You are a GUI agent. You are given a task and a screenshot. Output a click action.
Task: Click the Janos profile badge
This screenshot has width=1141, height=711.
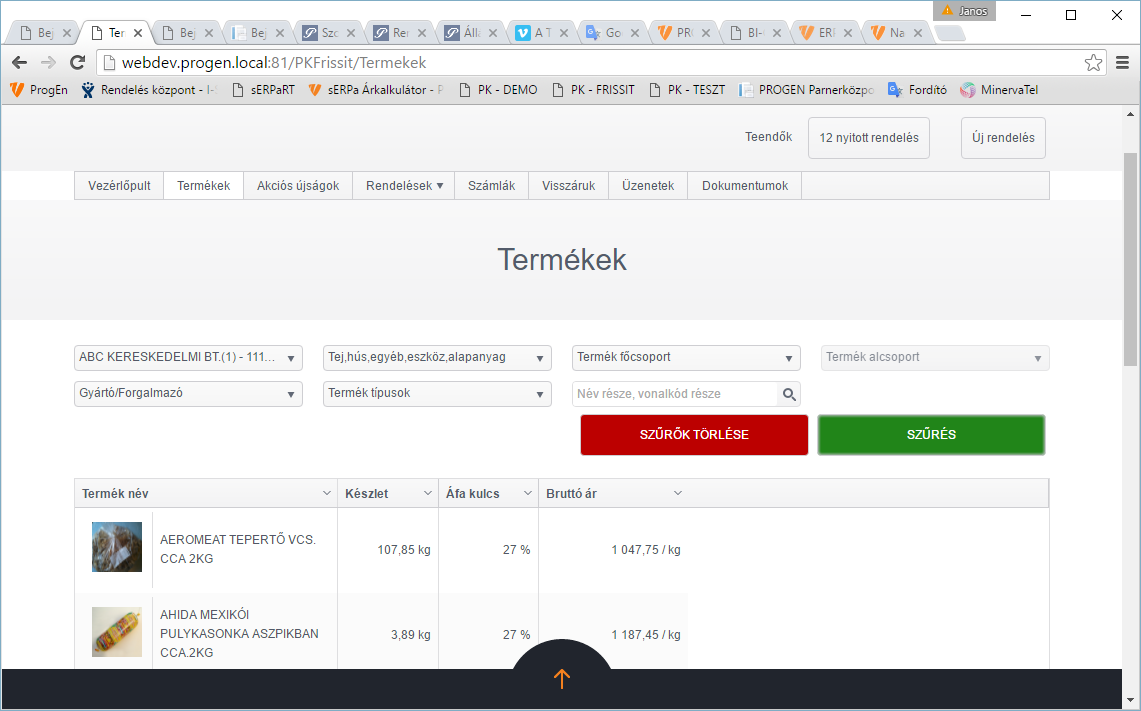pos(964,10)
